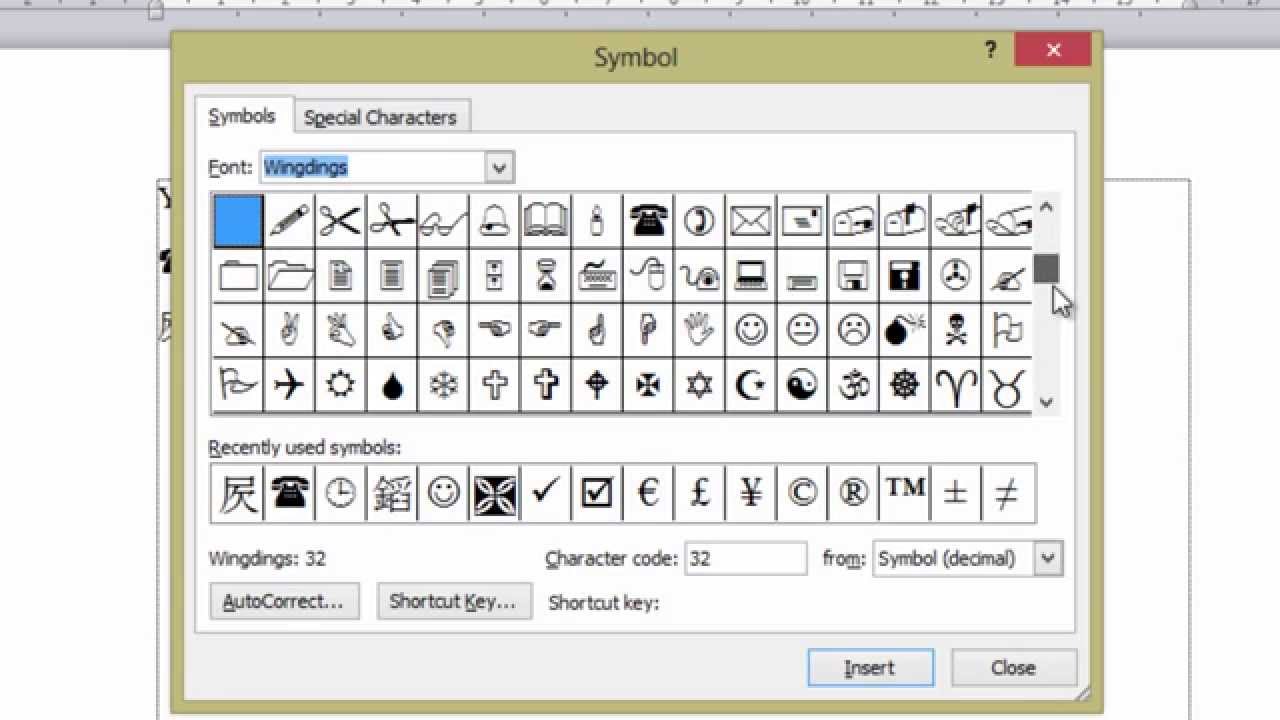
Task: Select the recently used telephone symbol
Action: click(x=289, y=492)
